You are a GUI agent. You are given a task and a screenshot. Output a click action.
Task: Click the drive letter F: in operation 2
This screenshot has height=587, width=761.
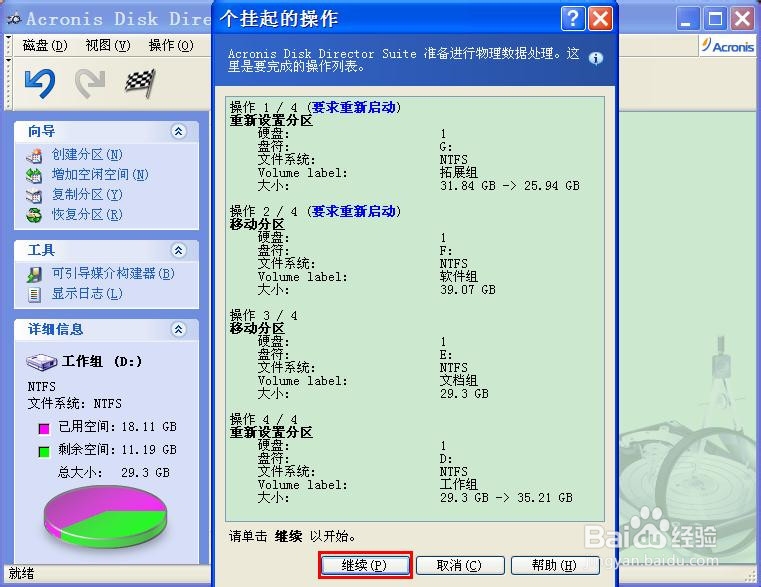pyautogui.click(x=446, y=251)
